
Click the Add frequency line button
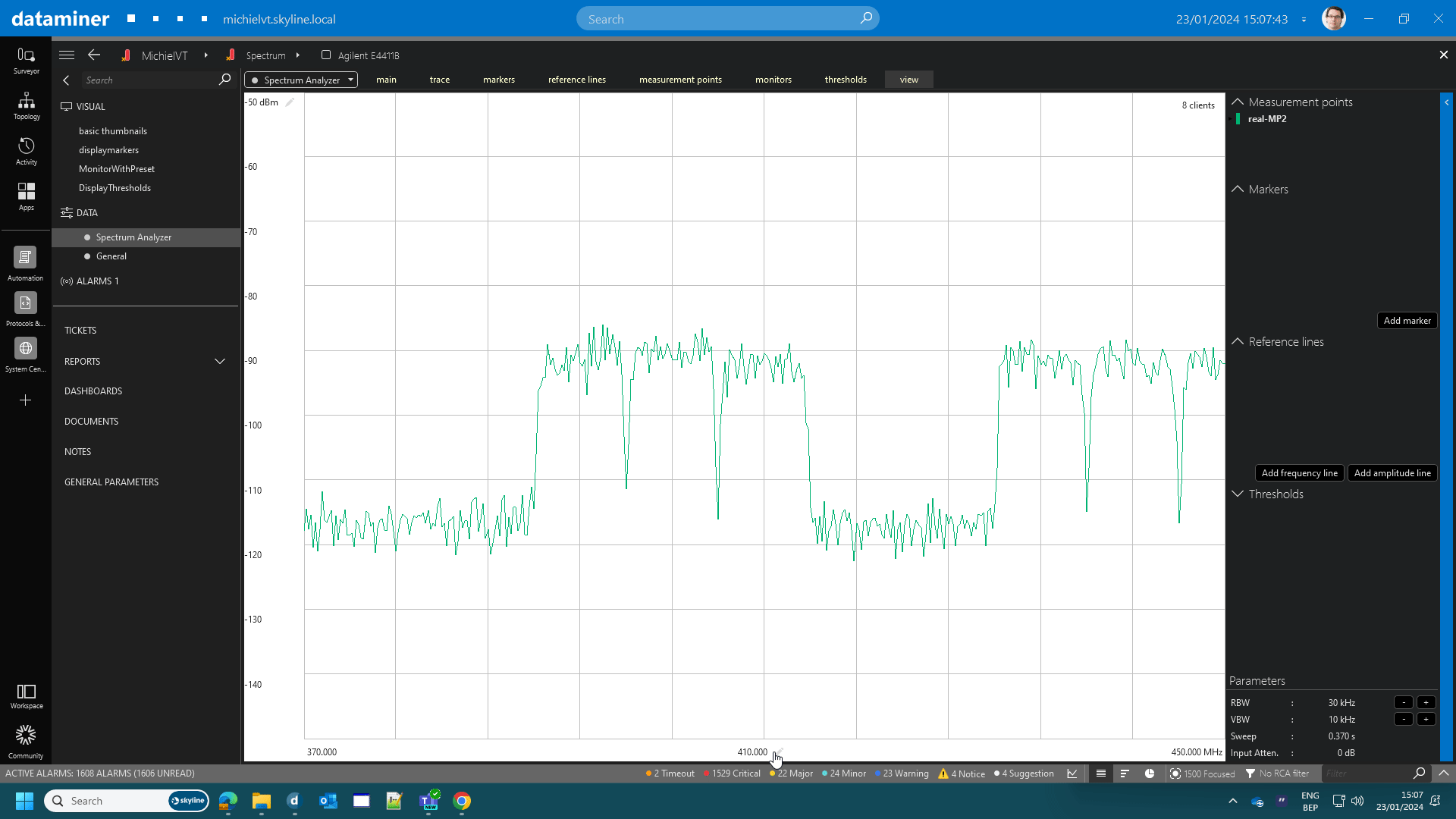(1298, 472)
